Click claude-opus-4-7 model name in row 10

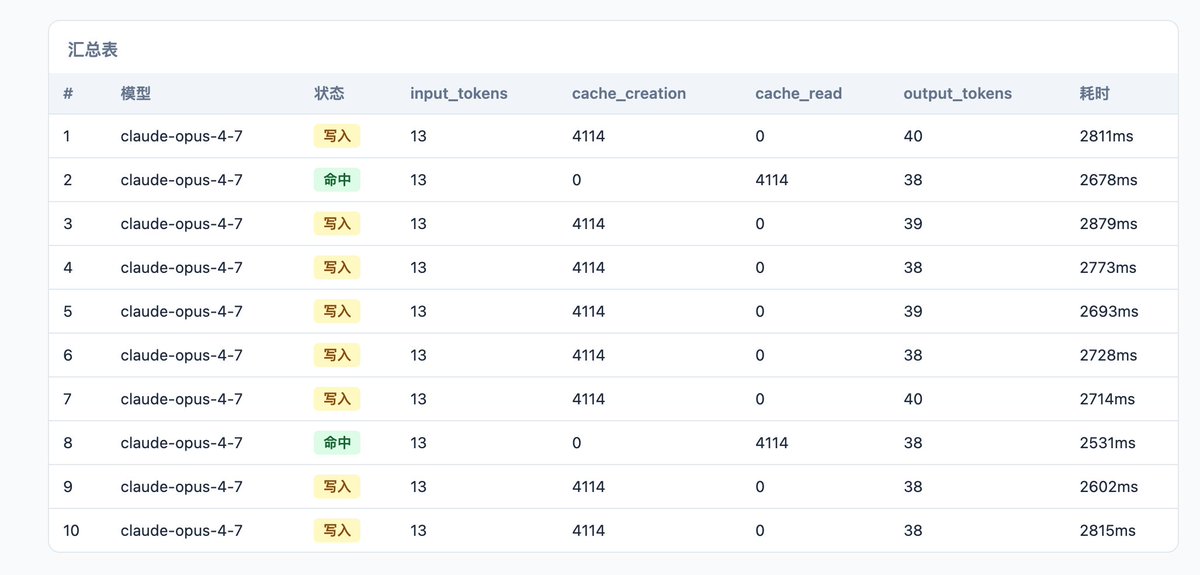181,530
